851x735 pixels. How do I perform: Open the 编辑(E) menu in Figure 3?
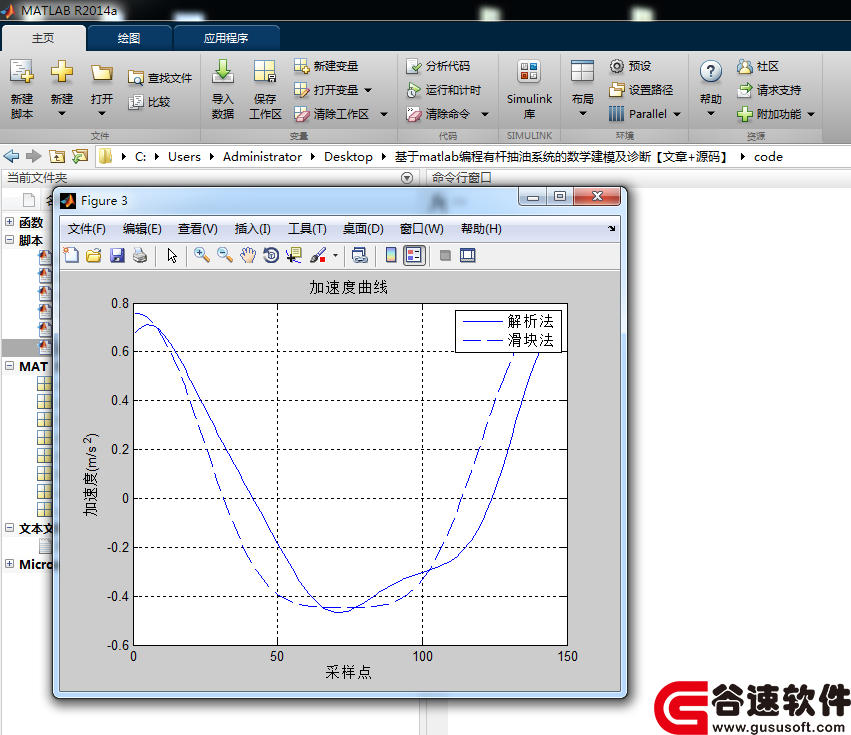142,229
